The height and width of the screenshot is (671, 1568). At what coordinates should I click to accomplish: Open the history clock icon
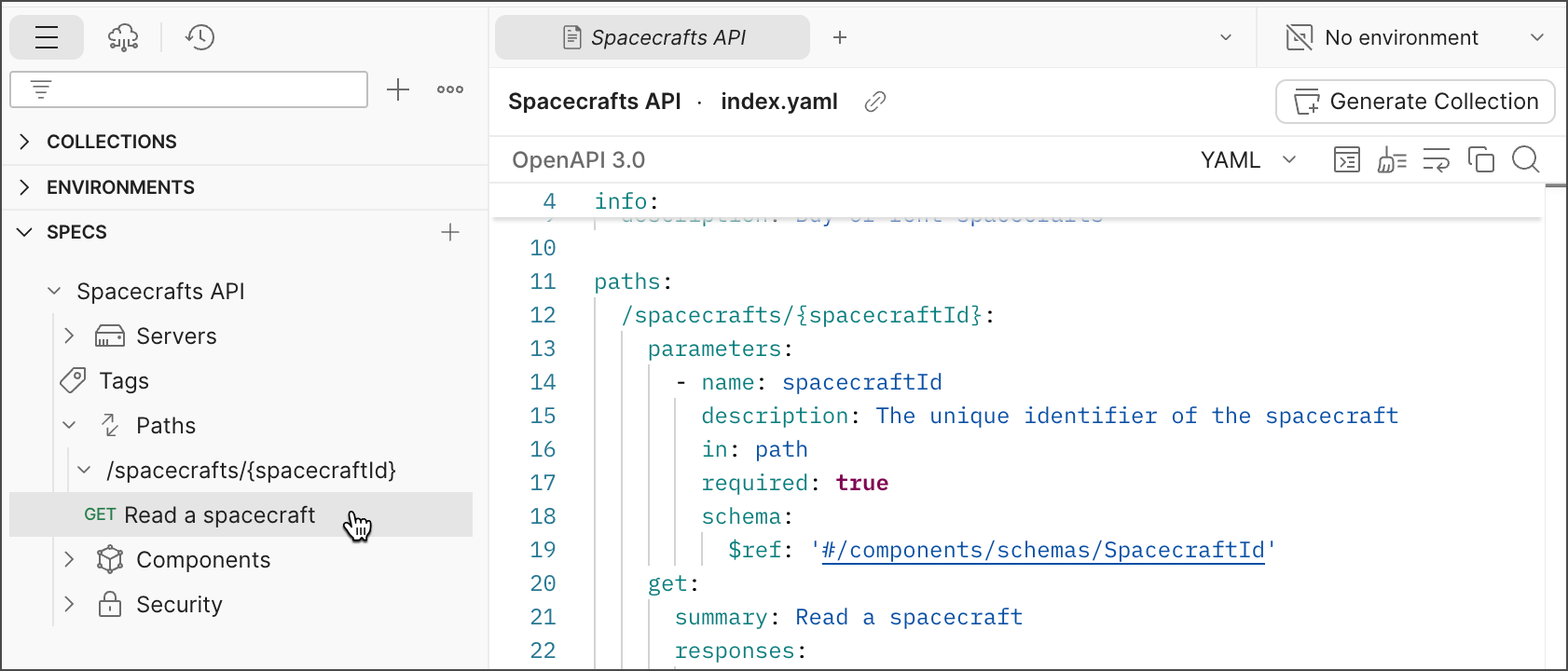point(199,37)
